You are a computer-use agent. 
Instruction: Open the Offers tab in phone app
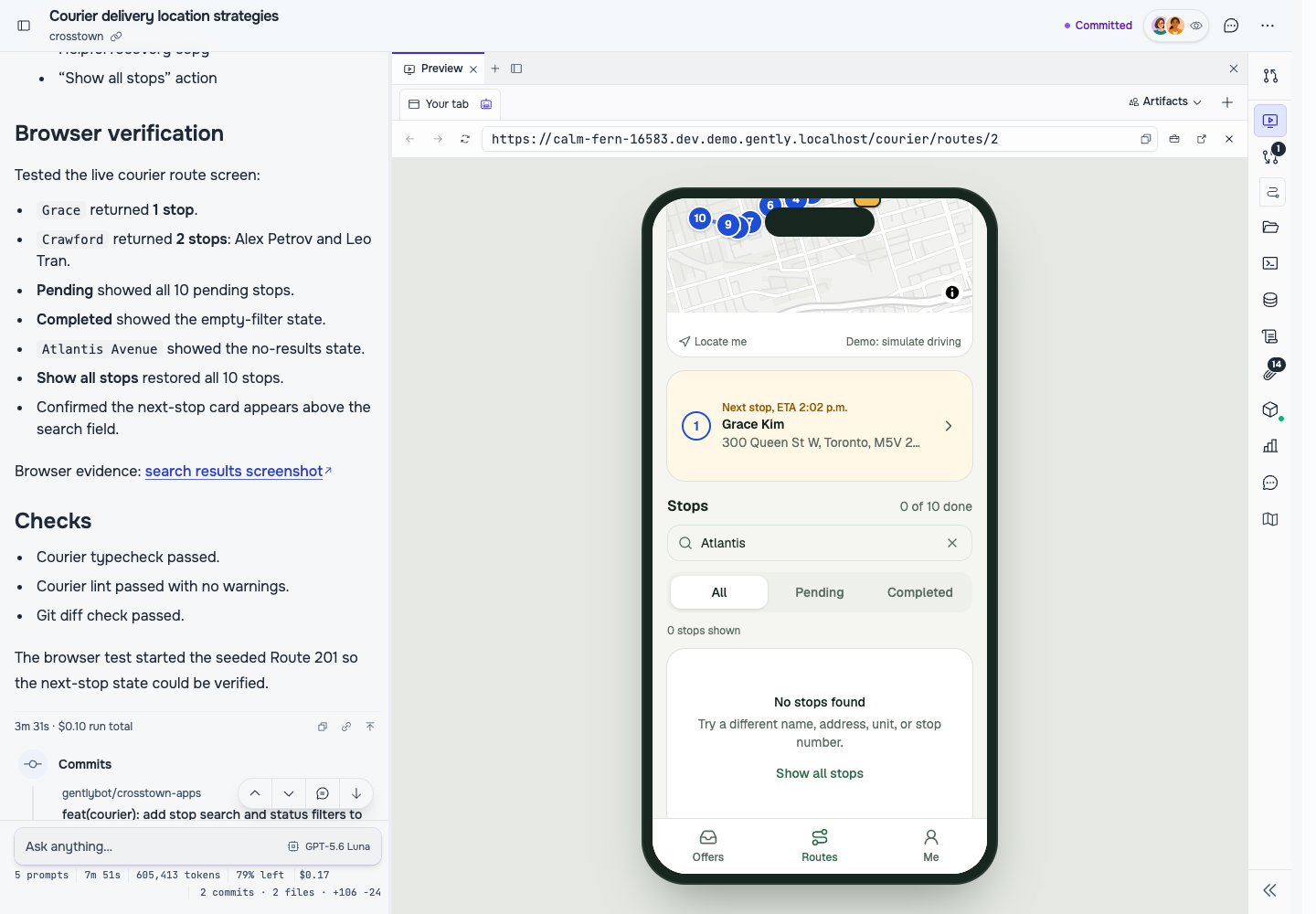[708, 845]
